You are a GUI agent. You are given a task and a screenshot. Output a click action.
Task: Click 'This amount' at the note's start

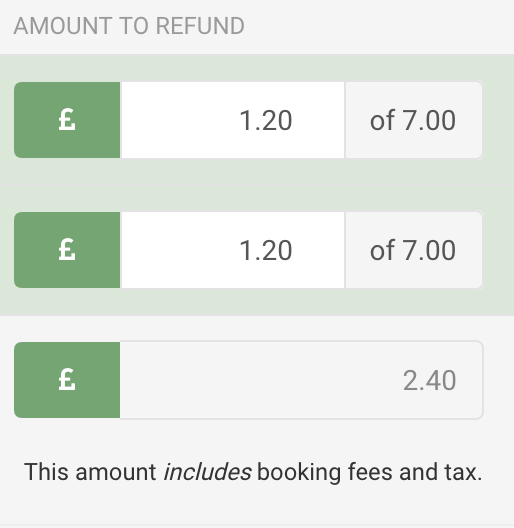(x=90, y=472)
